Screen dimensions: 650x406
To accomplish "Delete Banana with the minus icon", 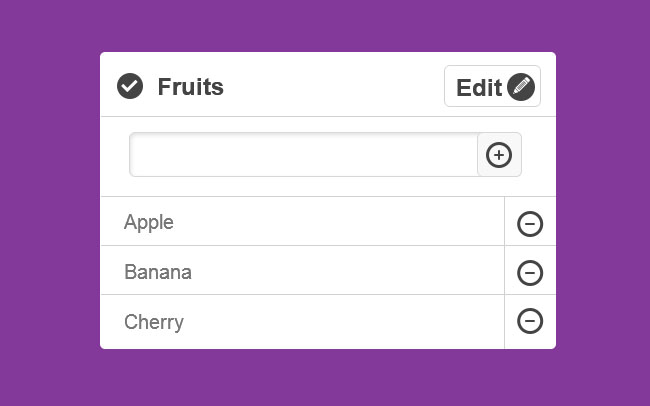I will [530, 272].
